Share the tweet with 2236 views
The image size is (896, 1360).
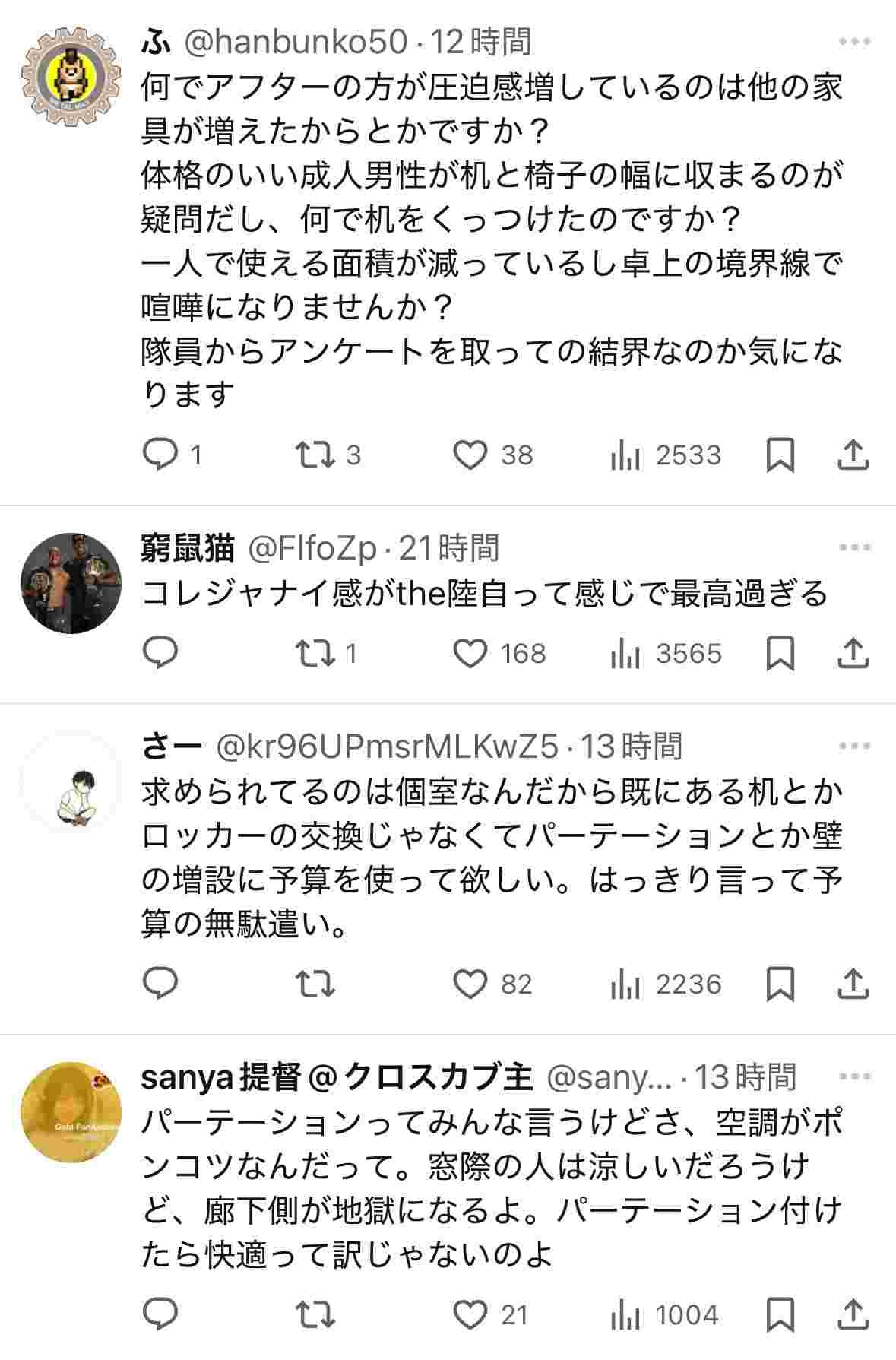pos(853,984)
